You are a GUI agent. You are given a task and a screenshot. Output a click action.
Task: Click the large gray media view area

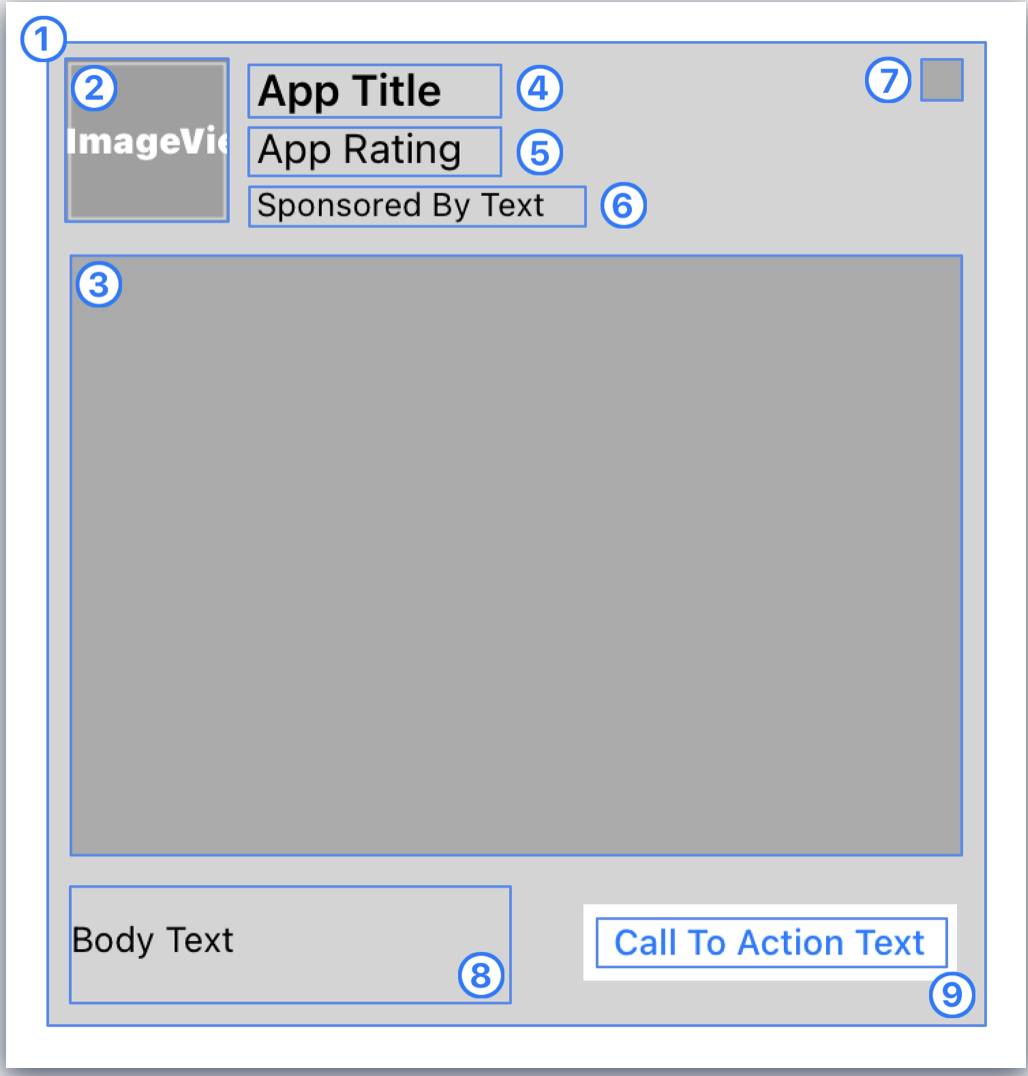tap(516, 555)
